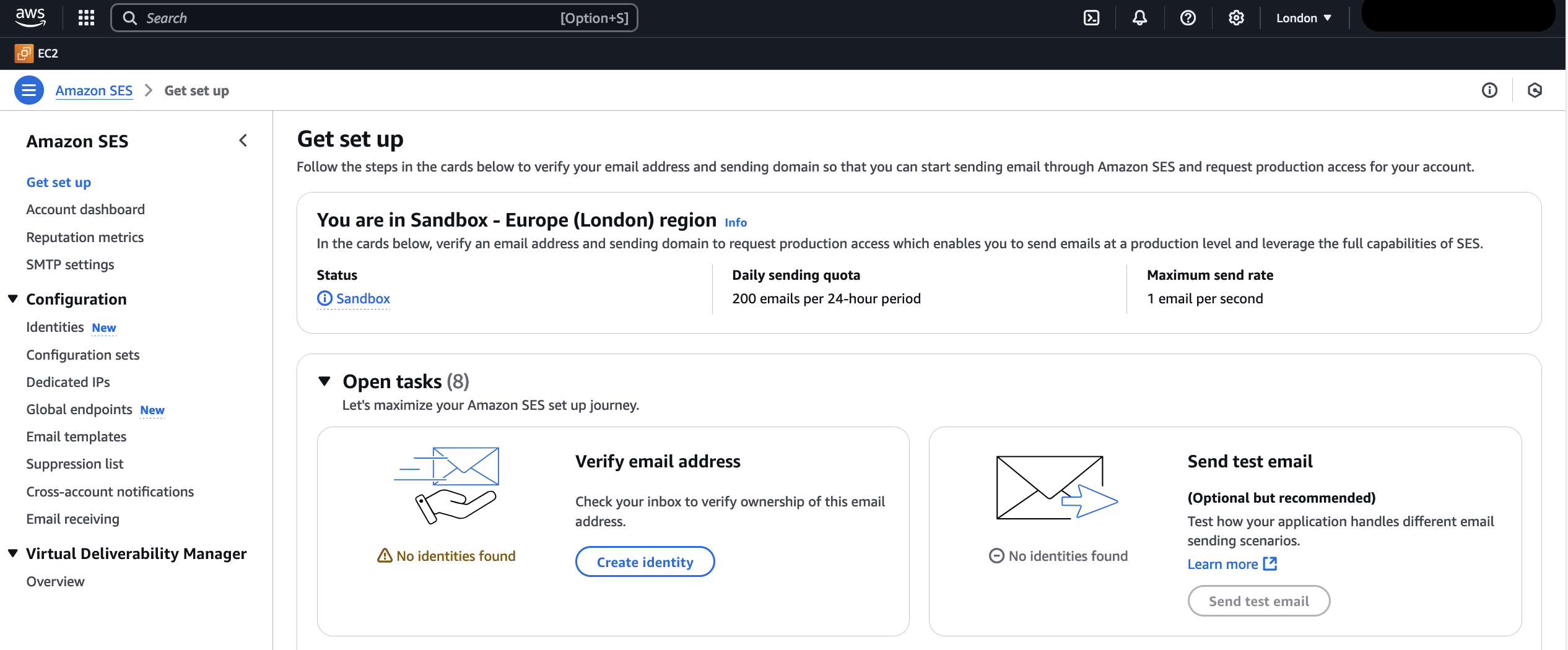Click warning icon beside No identities found

[x=385, y=555]
